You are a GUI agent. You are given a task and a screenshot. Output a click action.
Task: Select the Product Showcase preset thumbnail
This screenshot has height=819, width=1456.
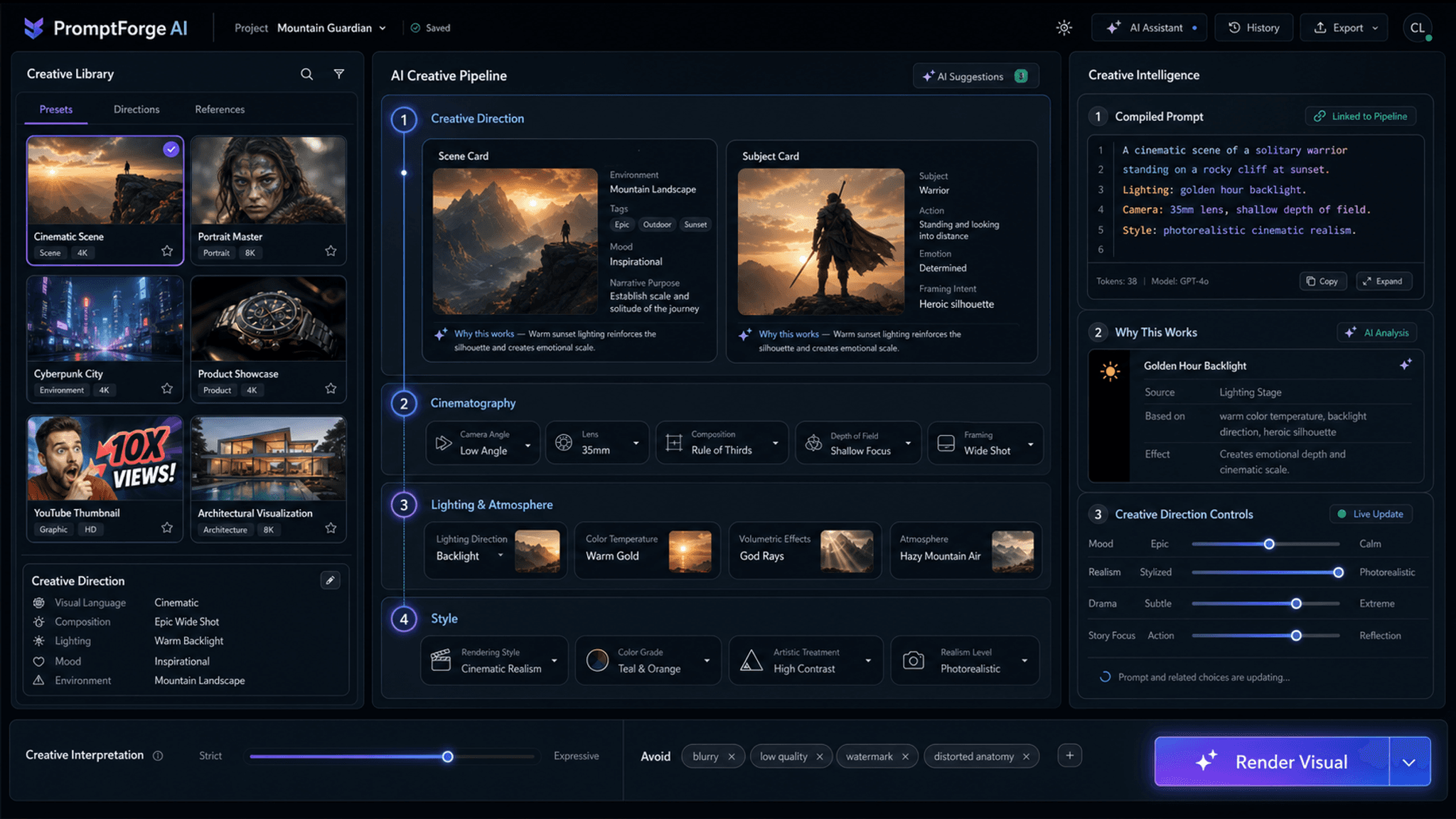tap(269, 319)
